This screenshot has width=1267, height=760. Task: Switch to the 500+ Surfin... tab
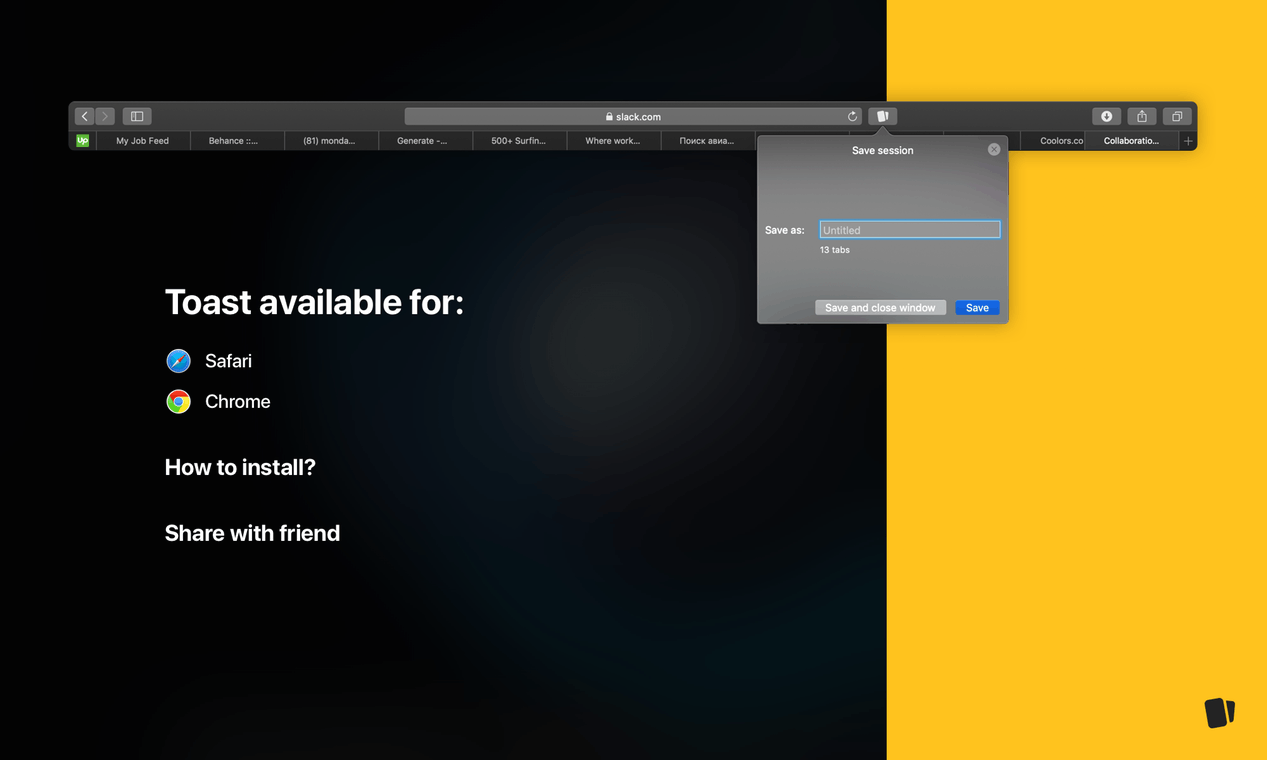pyautogui.click(x=518, y=141)
